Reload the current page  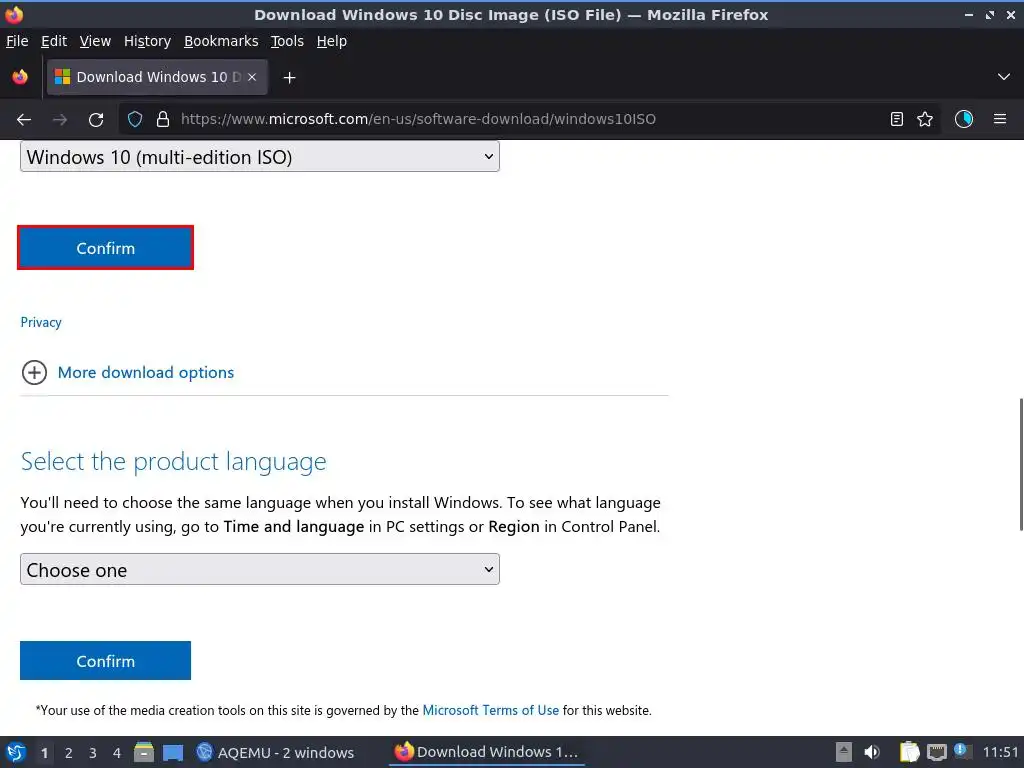(x=96, y=120)
